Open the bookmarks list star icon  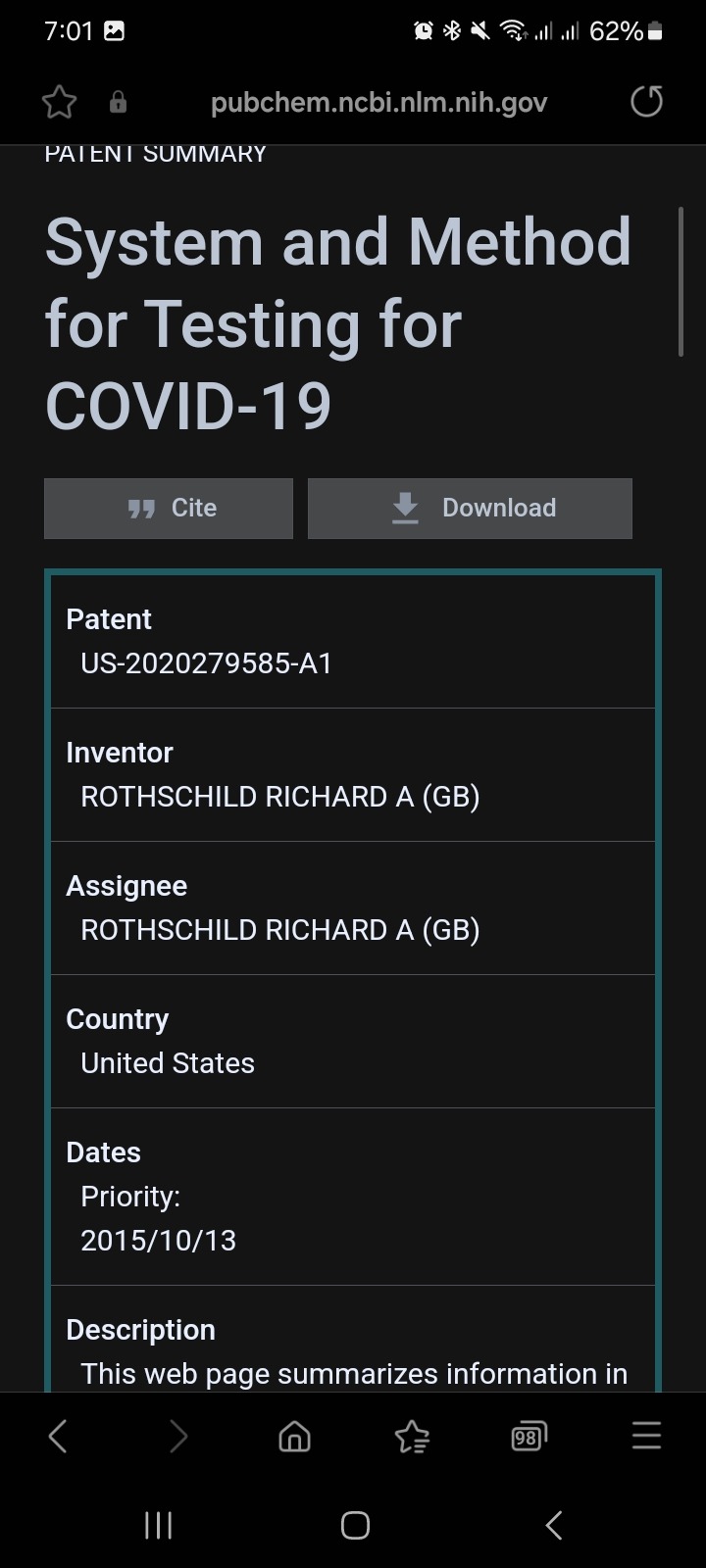pyautogui.click(x=412, y=1437)
